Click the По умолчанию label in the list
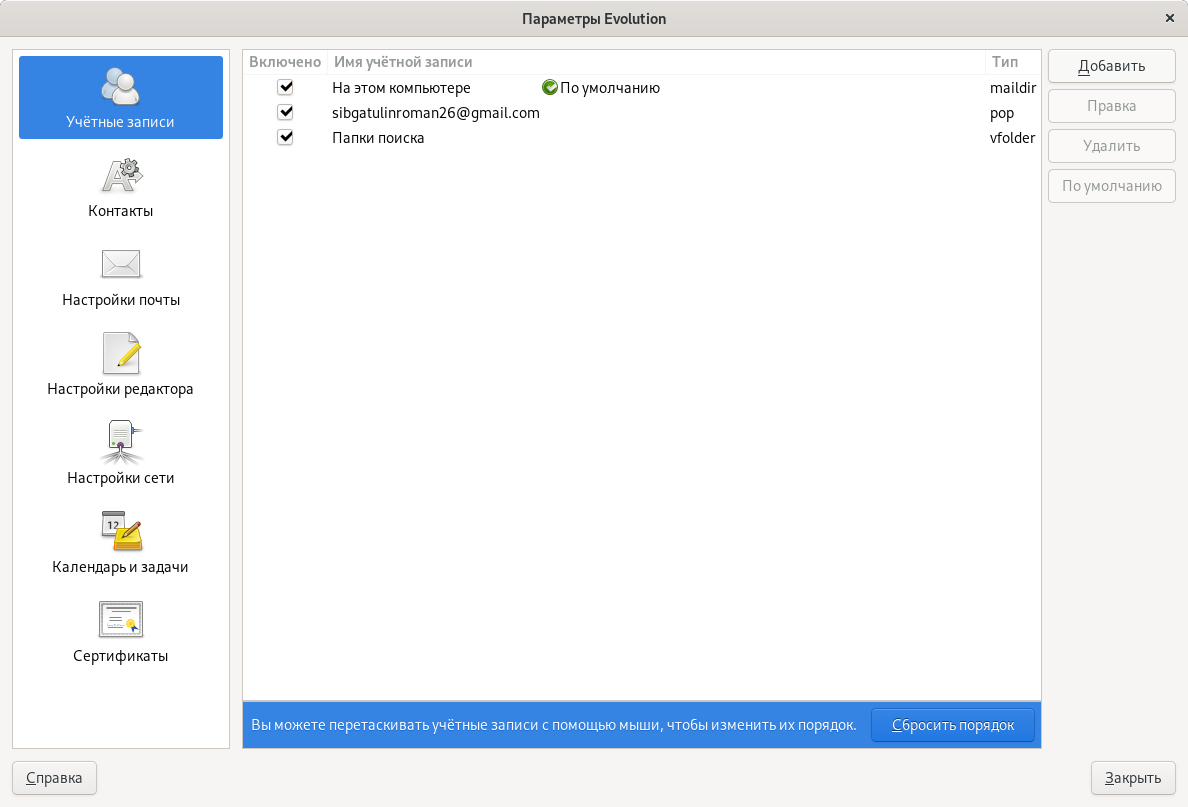The image size is (1188, 807). [610, 88]
